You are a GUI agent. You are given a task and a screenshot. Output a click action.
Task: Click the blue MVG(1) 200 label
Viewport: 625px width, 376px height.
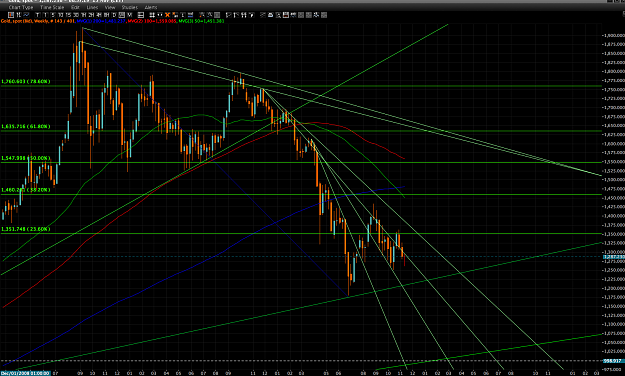100,21
